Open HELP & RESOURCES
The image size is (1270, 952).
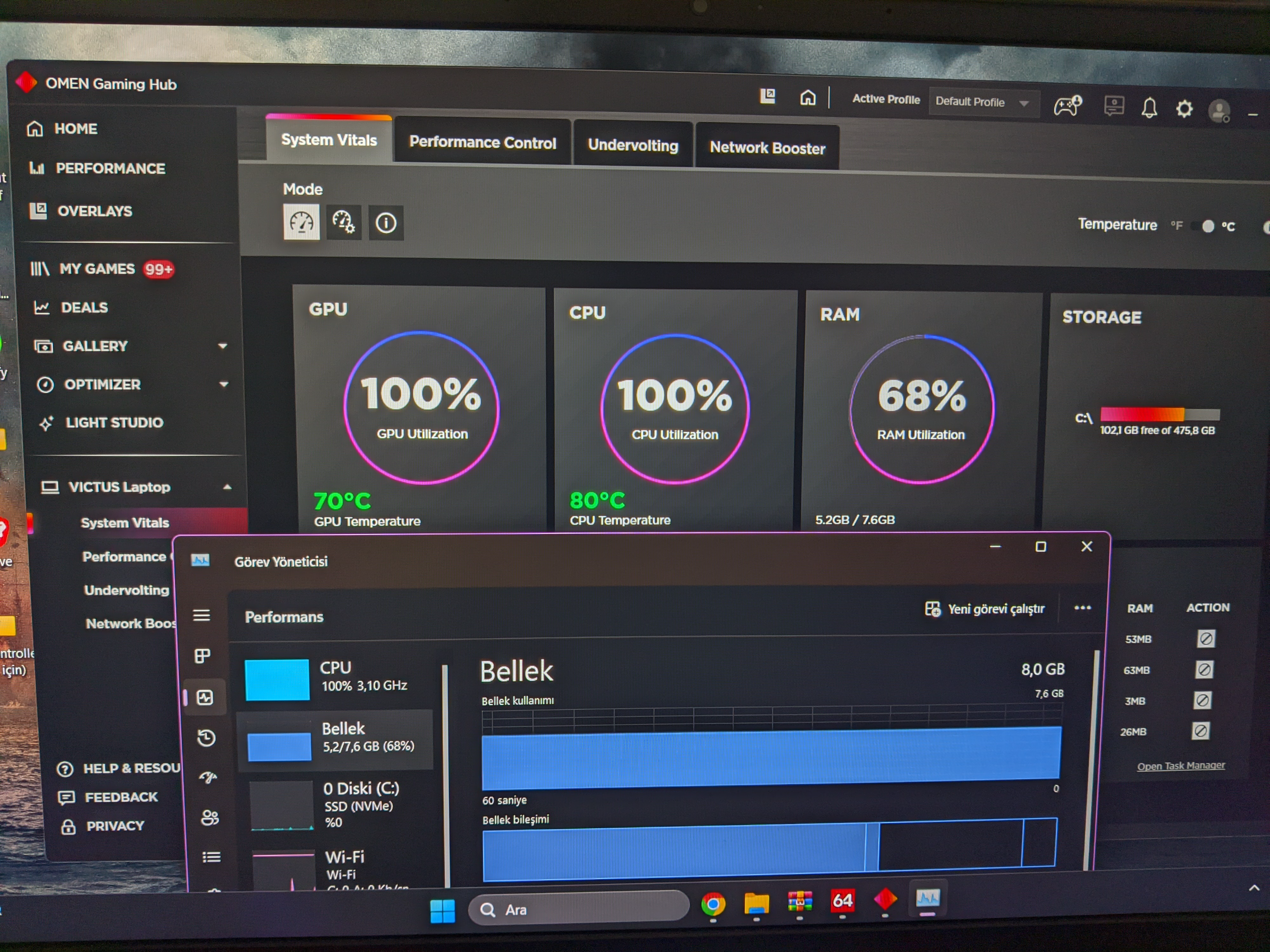pyautogui.click(x=119, y=768)
